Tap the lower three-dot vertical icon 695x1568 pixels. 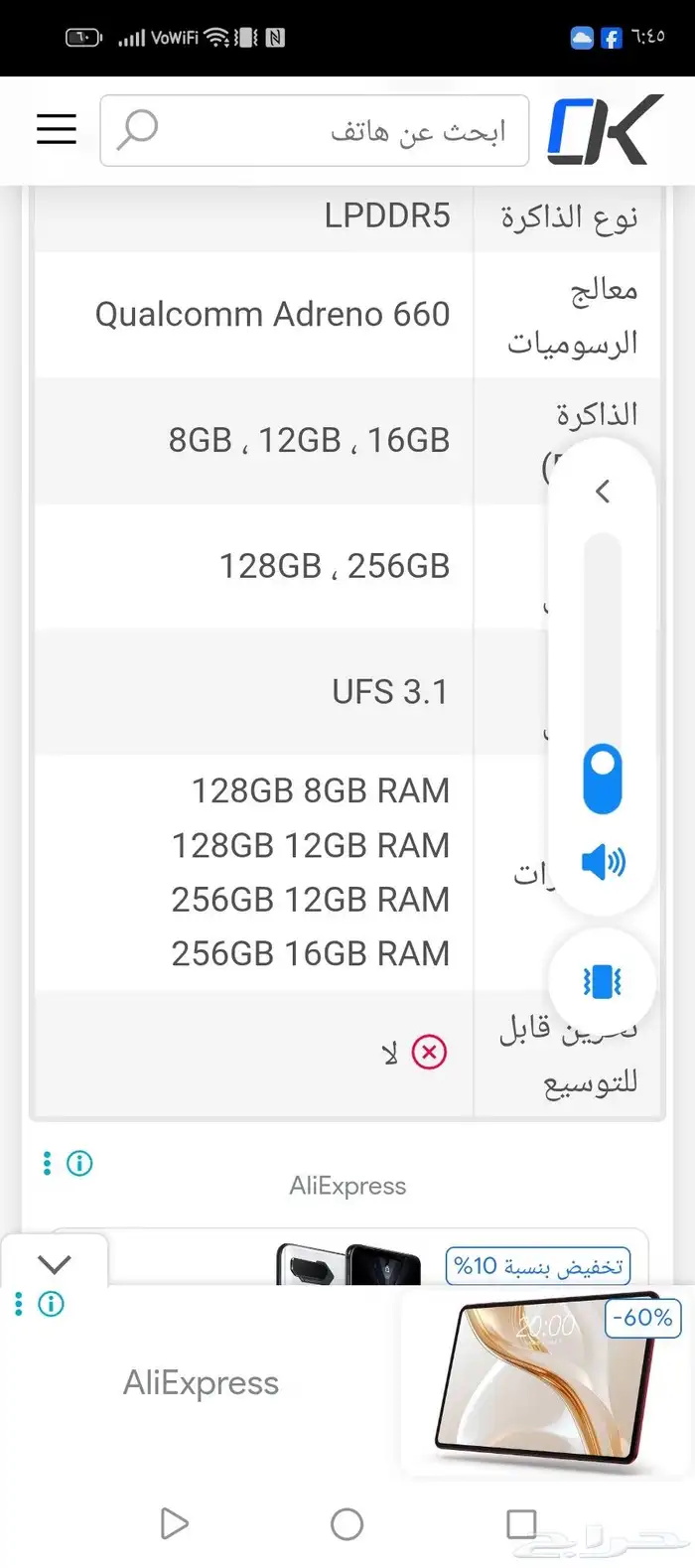pyautogui.click(x=17, y=1304)
